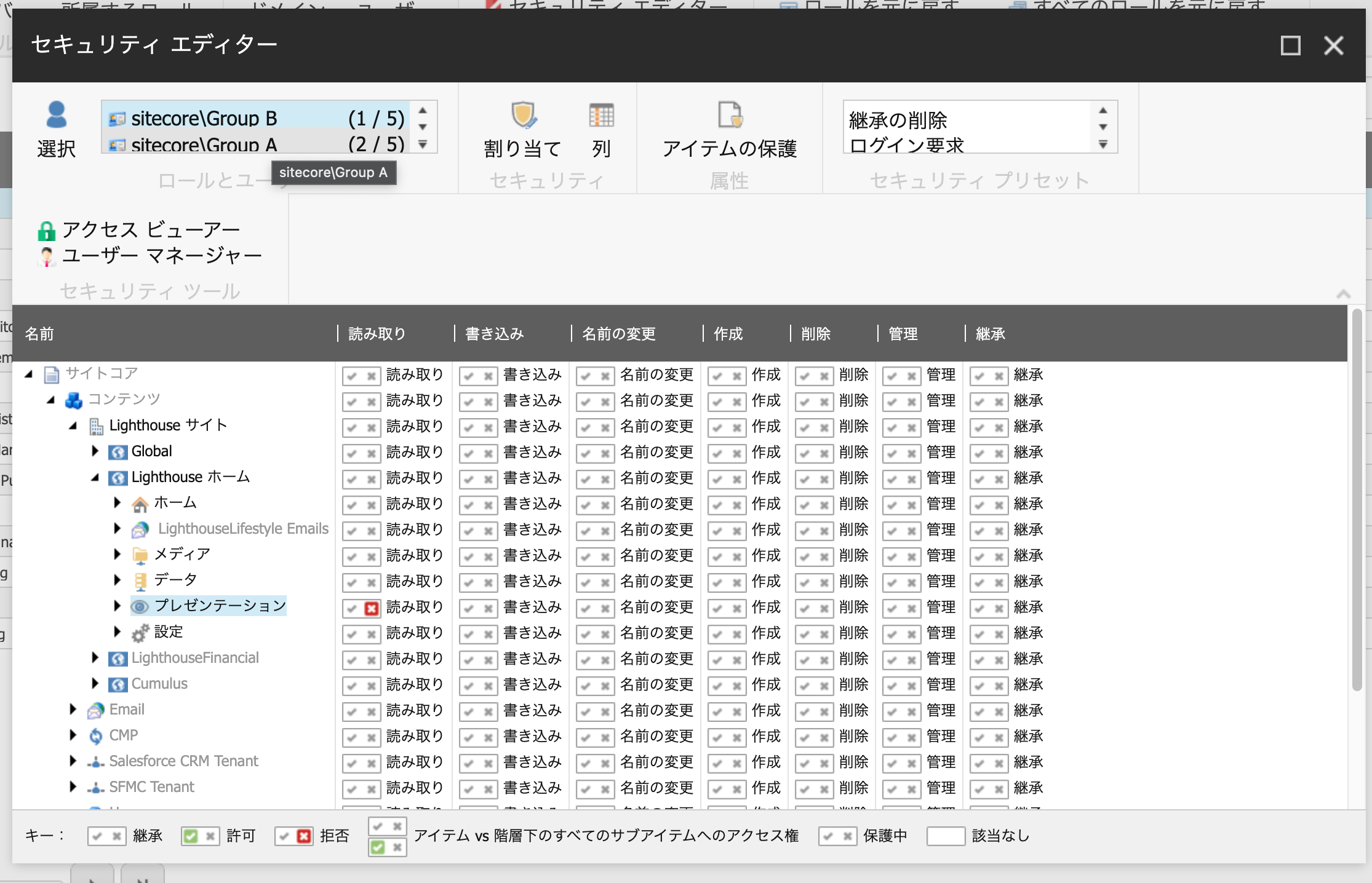The height and width of the screenshot is (883, 1372).
Task: Collapse the Lighthouse サイト node
Action: 73,426
